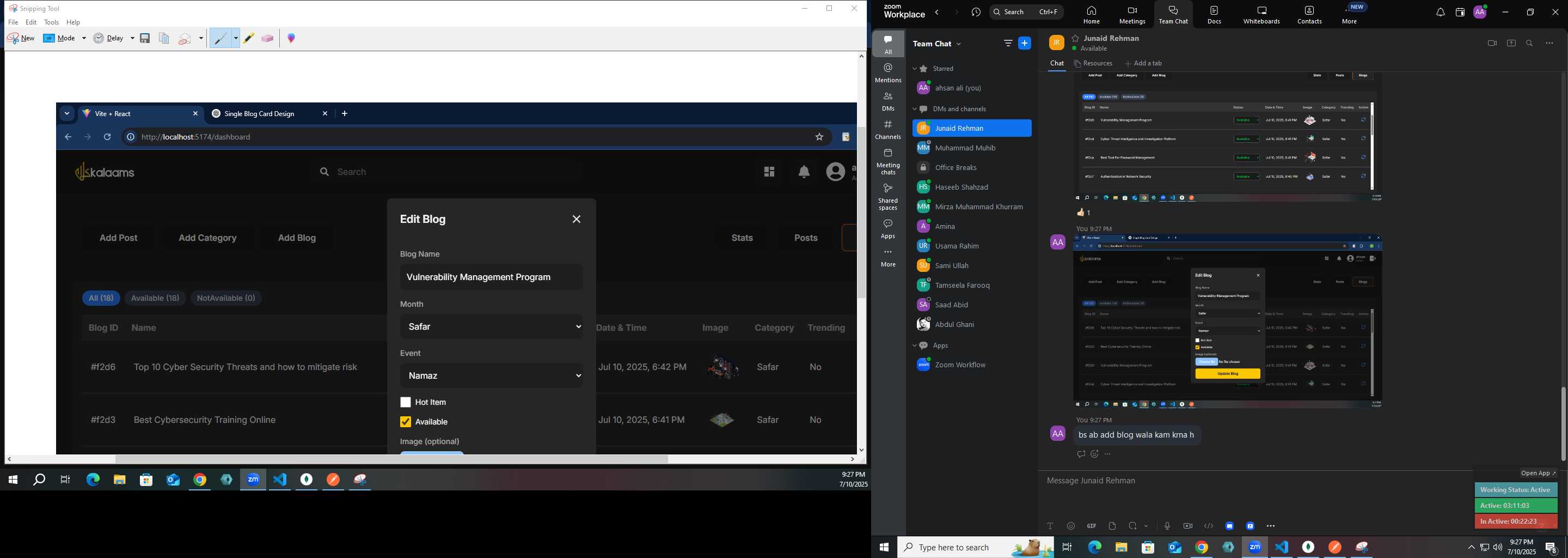Expand screenshot options arrow in message toolbar
The image size is (1568, 558).
click(1146, 526)
